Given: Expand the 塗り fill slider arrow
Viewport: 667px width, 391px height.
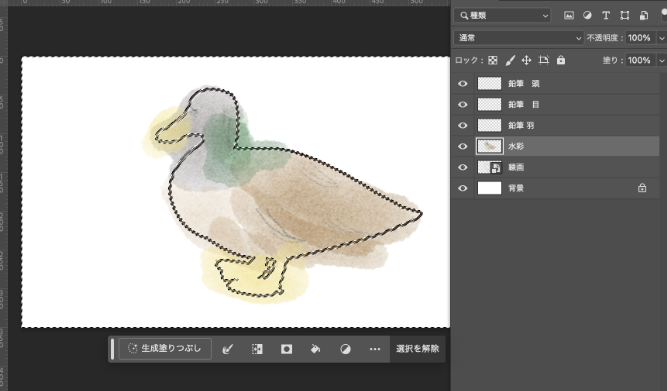Looking at the screenshot, I should [661, 61].
